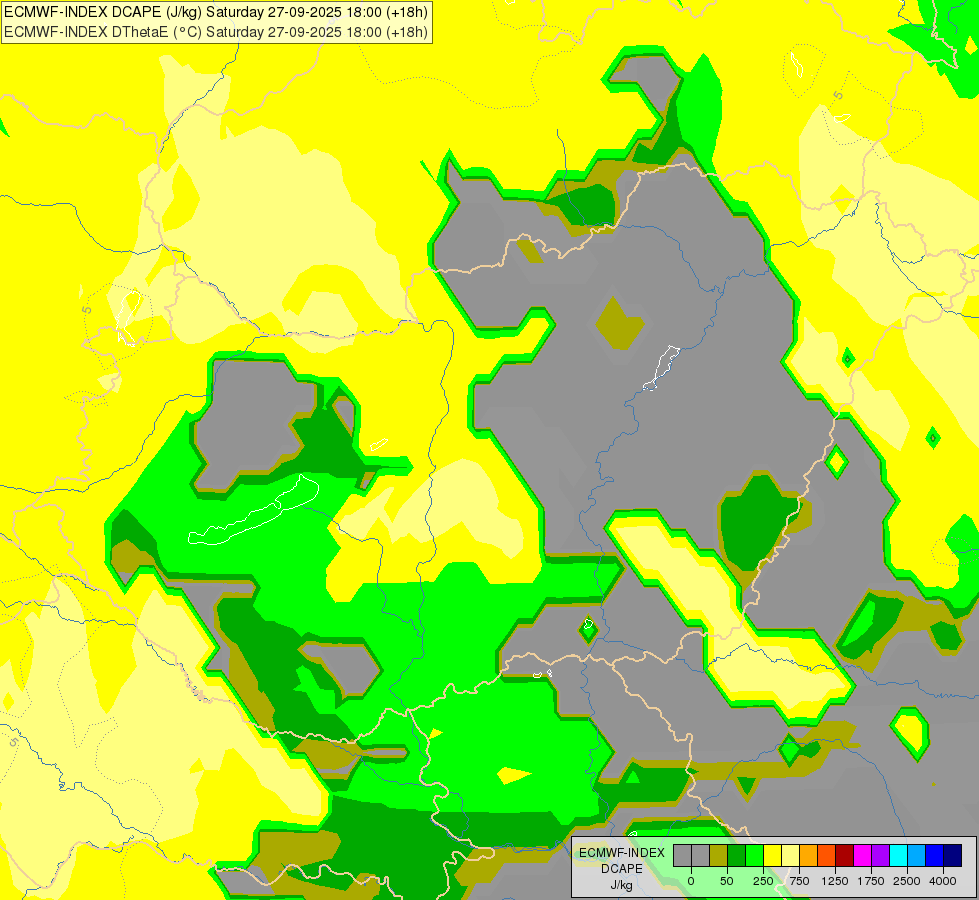Image resolution: width=979 pixels, height=900 pixels.
Task: Click the red-orange legend swatch
Action: pos(827,856)
